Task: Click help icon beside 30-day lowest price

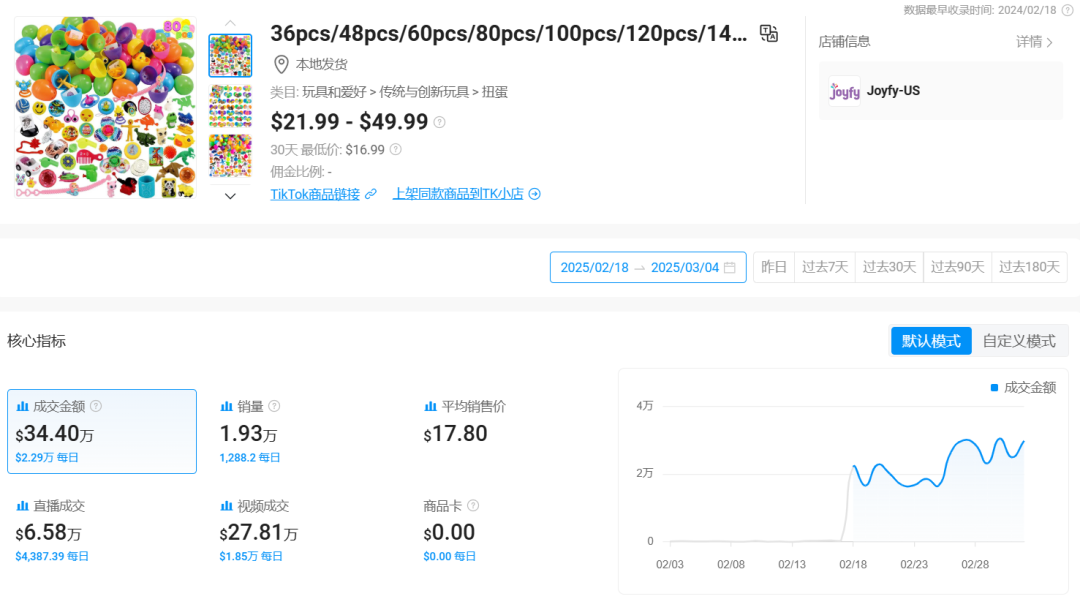Action: (x=395, y=150)
